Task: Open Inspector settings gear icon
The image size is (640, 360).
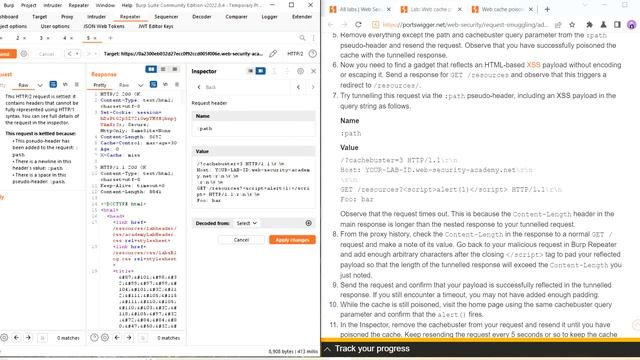Action: tap(300, 71)
